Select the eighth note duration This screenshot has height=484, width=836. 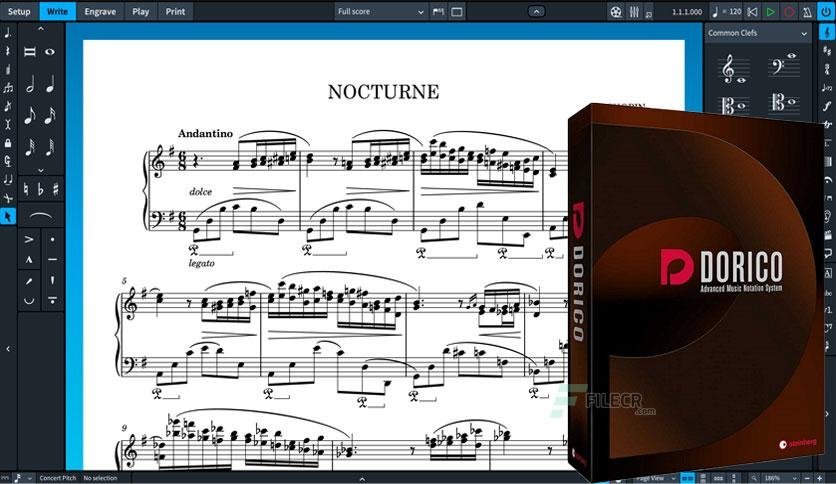[x=30, y=117]
